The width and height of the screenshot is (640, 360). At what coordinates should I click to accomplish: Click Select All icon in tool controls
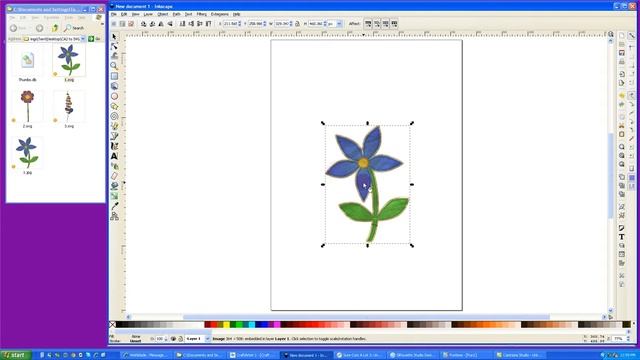[114, 24]
